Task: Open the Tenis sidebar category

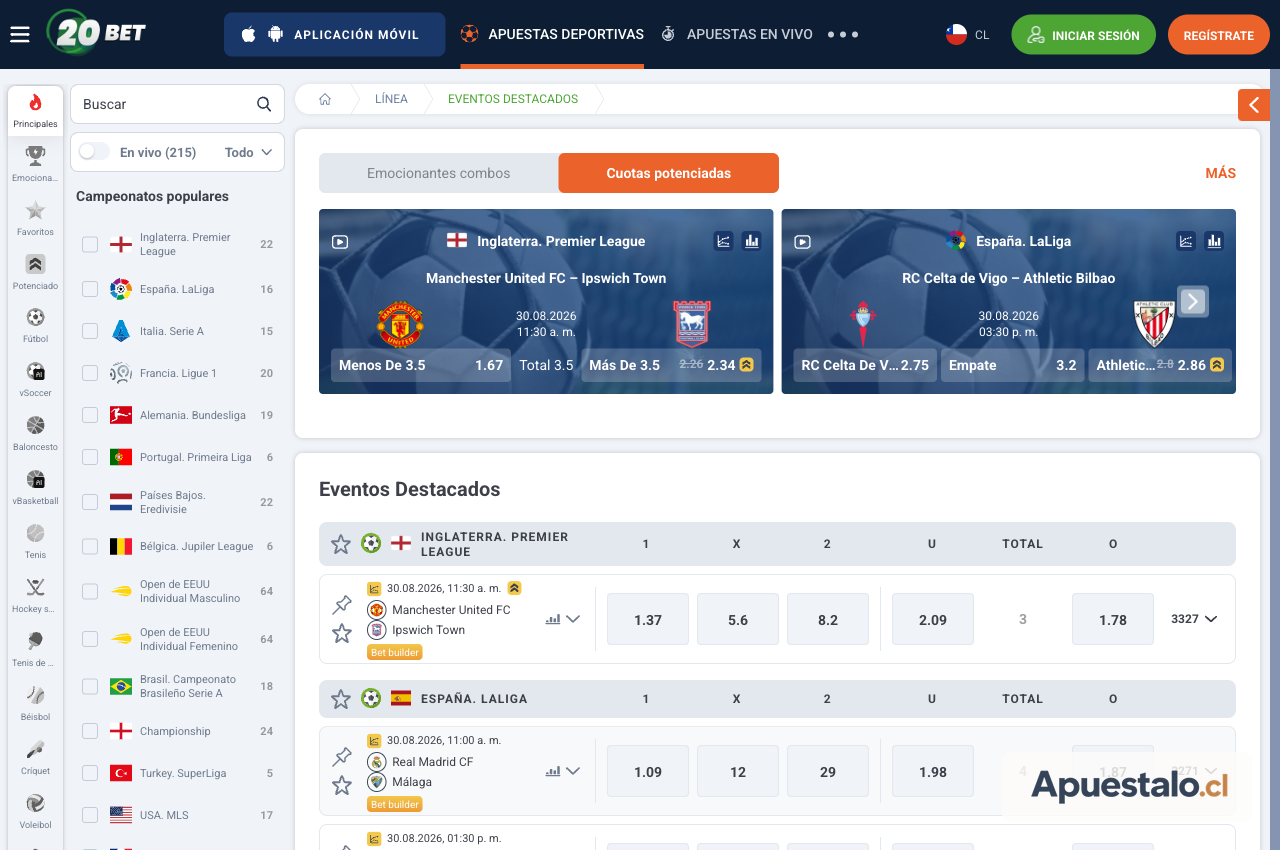Action: point(35,541)
